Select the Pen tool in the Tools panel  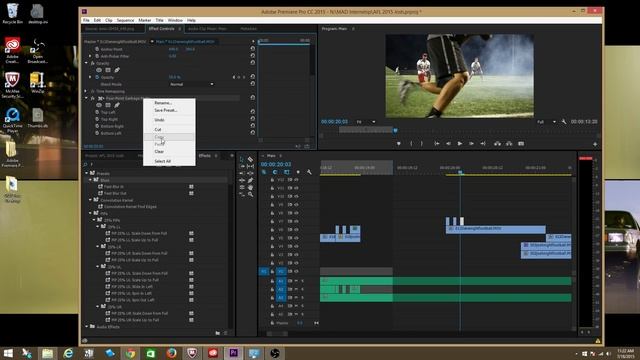pyautogui.click(x=250, y=180)
